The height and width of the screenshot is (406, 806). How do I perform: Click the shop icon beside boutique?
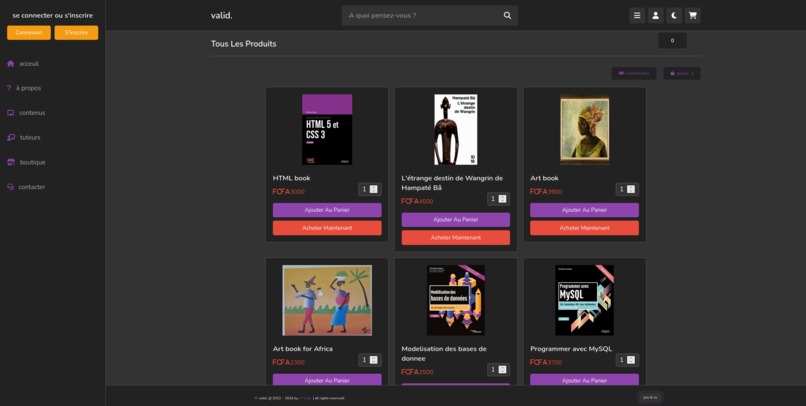pyautogui.click(x=11, y=162)
